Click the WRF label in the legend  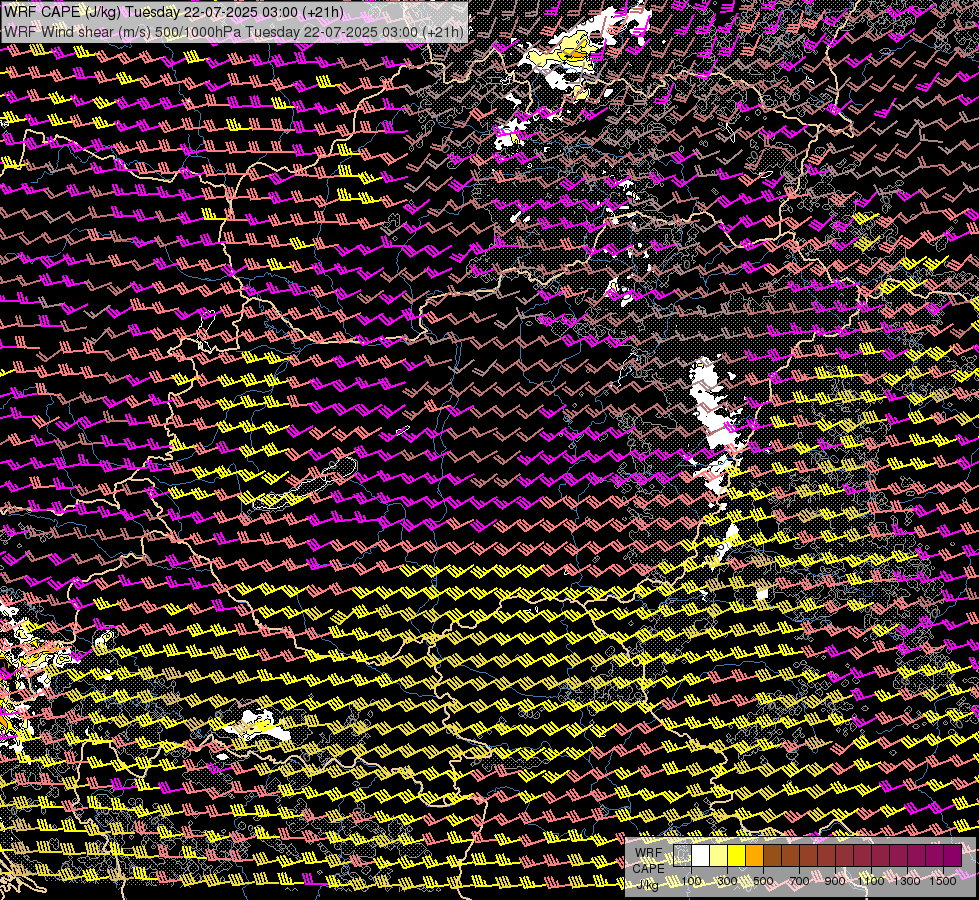pos(649,853)
